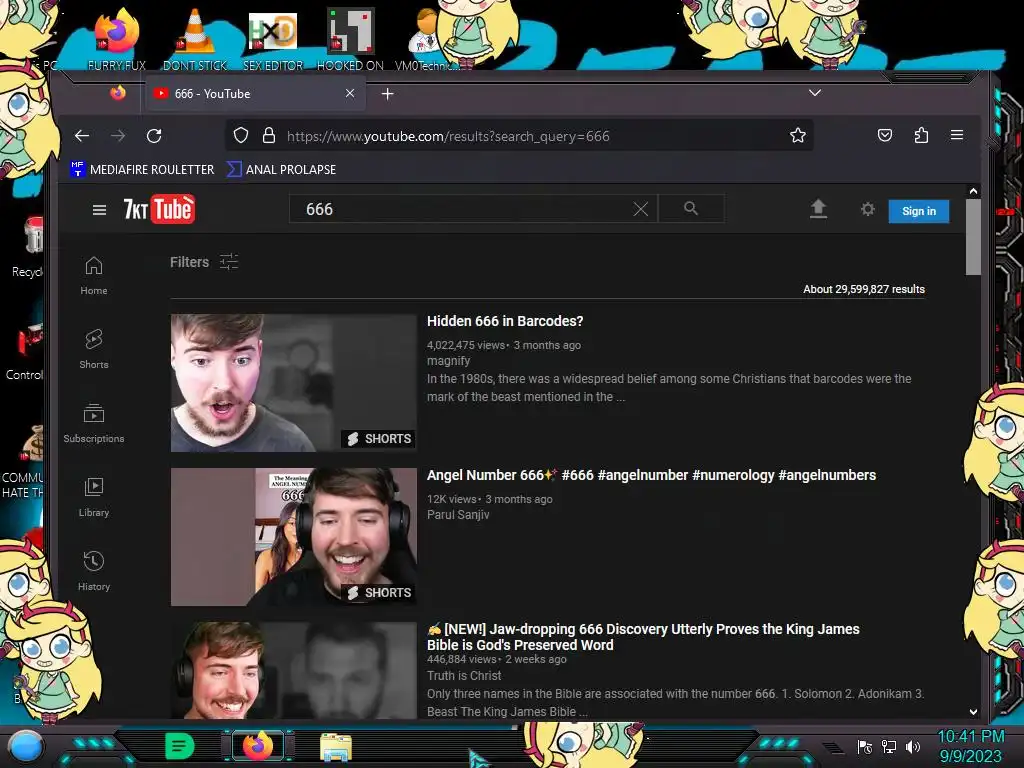Open the Firefox extensions puzzle icon

click(x=921, y=135)
